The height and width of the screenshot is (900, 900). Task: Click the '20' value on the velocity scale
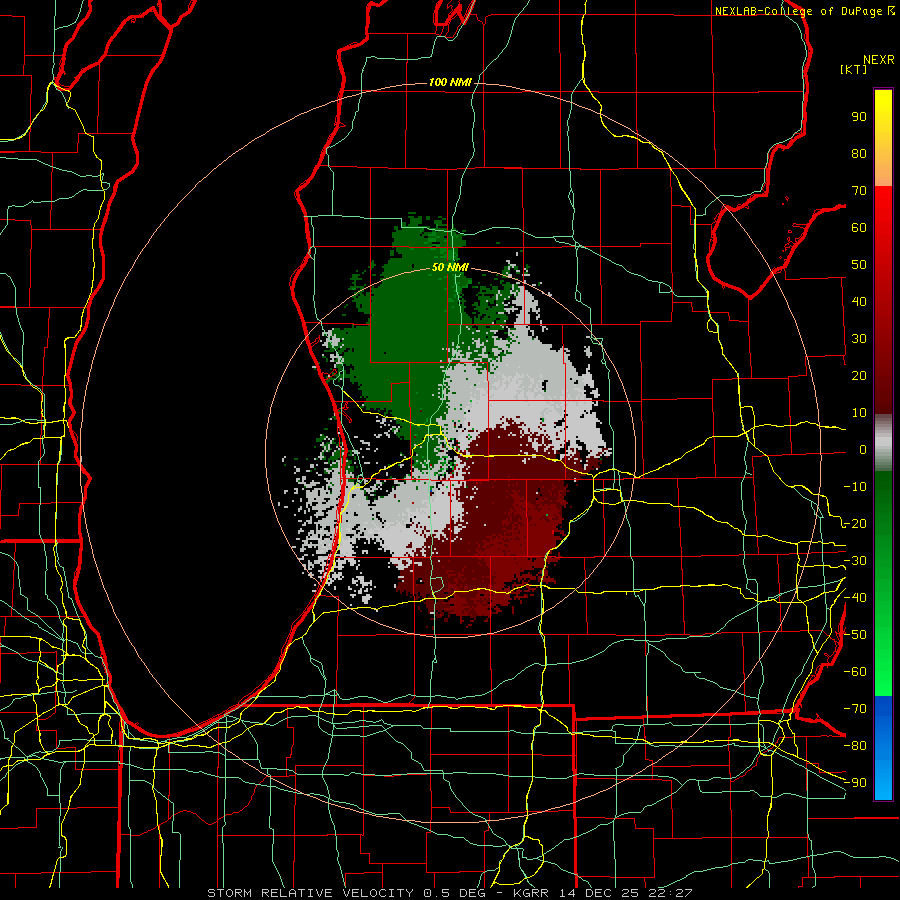pyautogui.click(x=859, y=375)
